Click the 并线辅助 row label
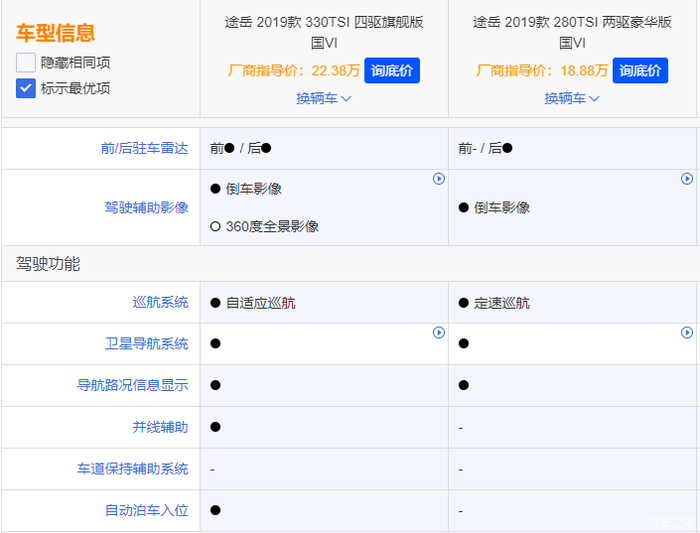This screenshot has height=533, width=700. click(x=160, y=427)
